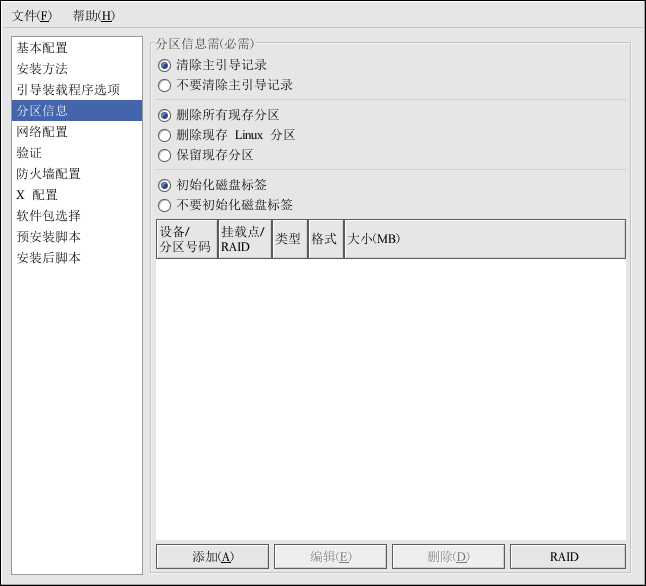
Task: Choose 不要初始化磁盘标签 option
Action: [165, 205]
